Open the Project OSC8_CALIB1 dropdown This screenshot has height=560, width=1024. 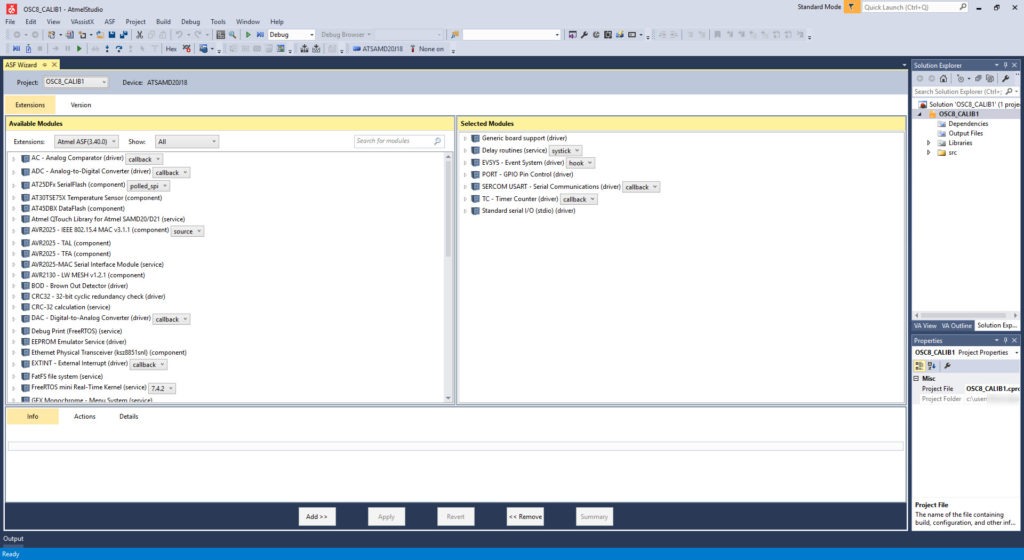[76, 82]
